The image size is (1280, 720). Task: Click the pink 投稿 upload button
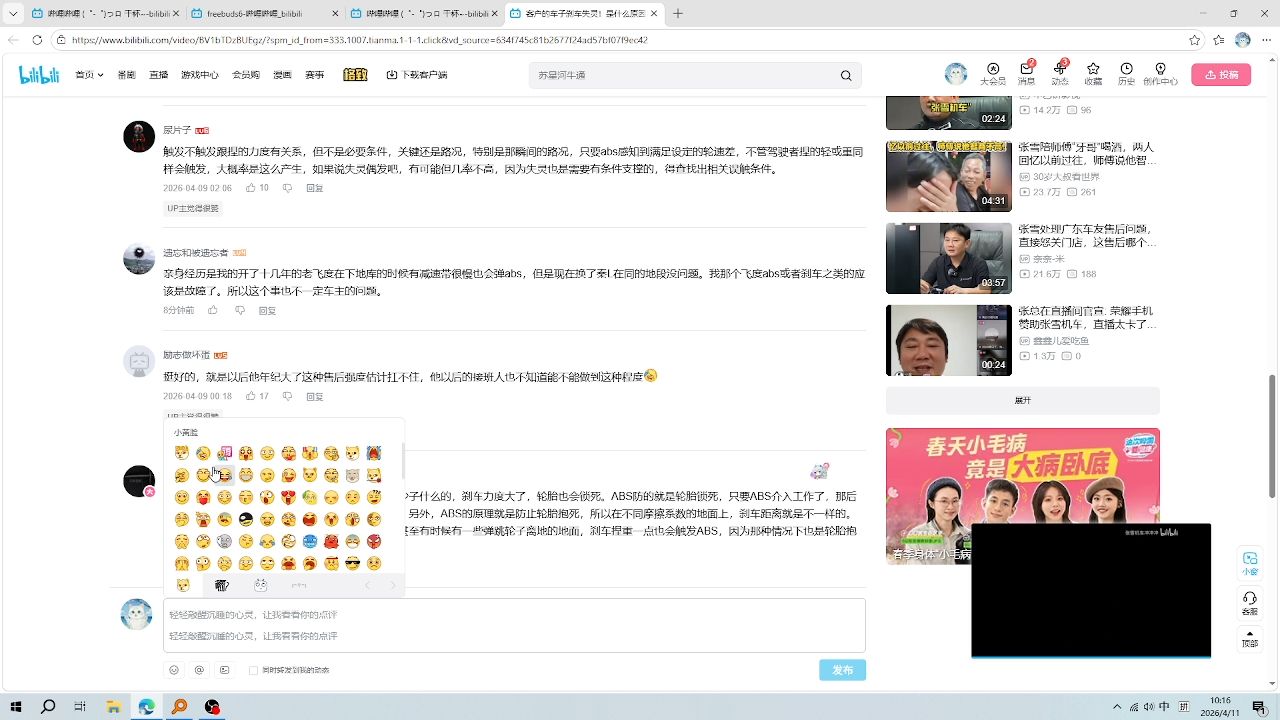[1221, 75]
